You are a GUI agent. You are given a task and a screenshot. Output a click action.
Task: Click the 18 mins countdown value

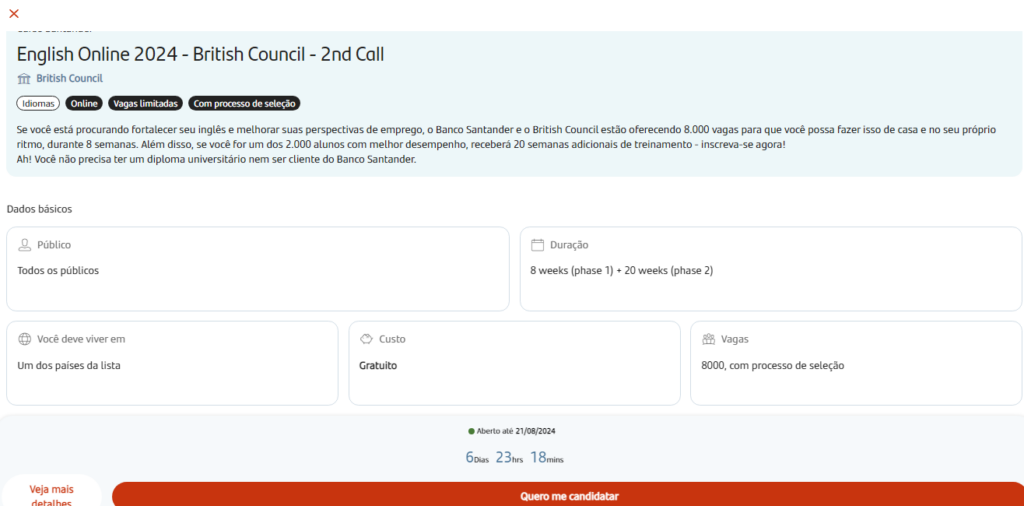click(547, 458)
